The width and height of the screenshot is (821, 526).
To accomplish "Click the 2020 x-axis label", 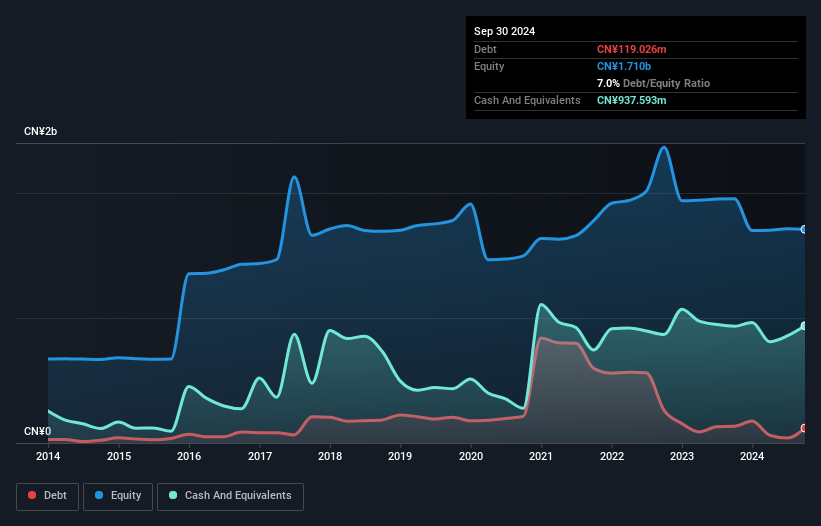I will pyautogui.click(x=471, y=456).
